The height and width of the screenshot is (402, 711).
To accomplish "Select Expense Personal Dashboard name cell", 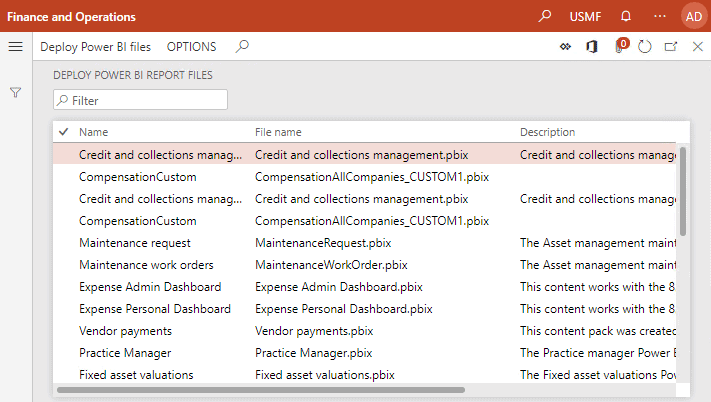I will tap(155, 309).
